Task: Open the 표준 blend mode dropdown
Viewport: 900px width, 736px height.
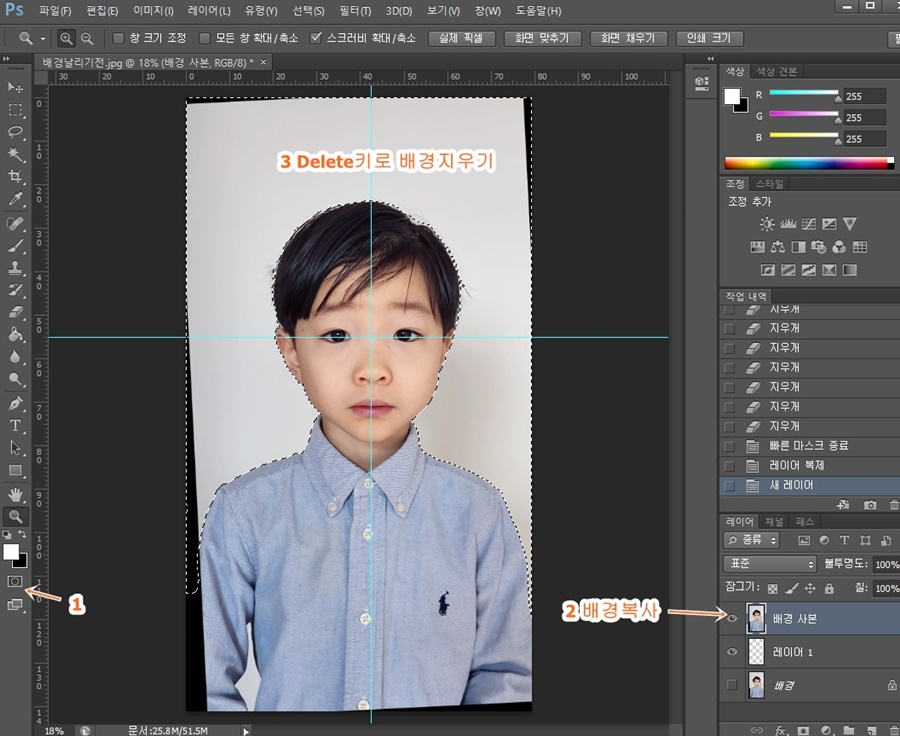Action: pos(769,564)
